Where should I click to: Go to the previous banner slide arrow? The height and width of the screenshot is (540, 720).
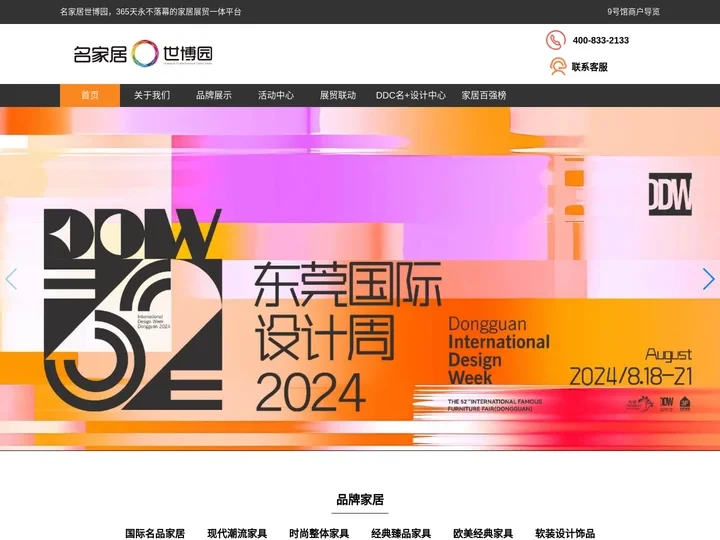coord(11,279)
